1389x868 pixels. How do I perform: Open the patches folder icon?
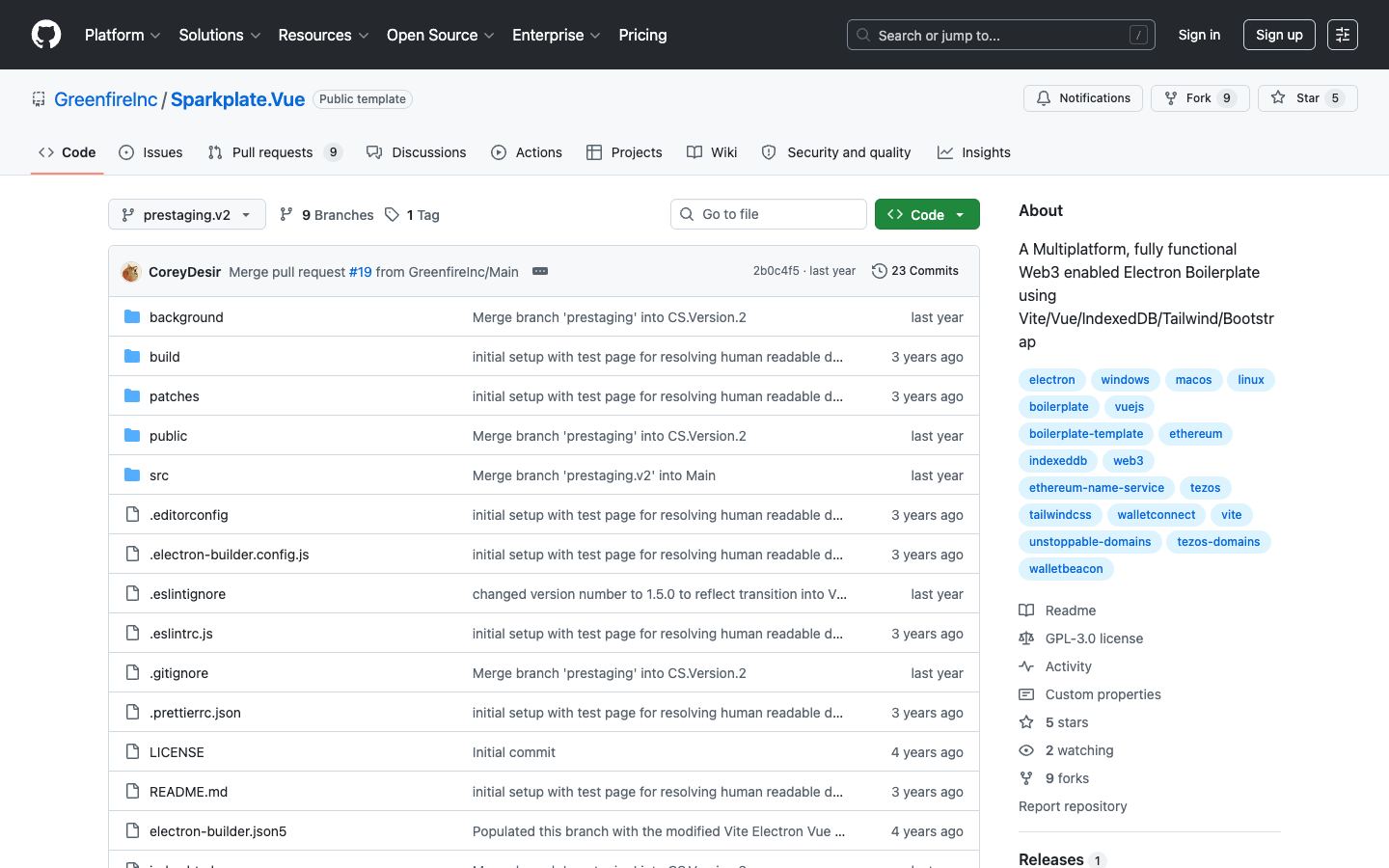[x=132, y=396]
